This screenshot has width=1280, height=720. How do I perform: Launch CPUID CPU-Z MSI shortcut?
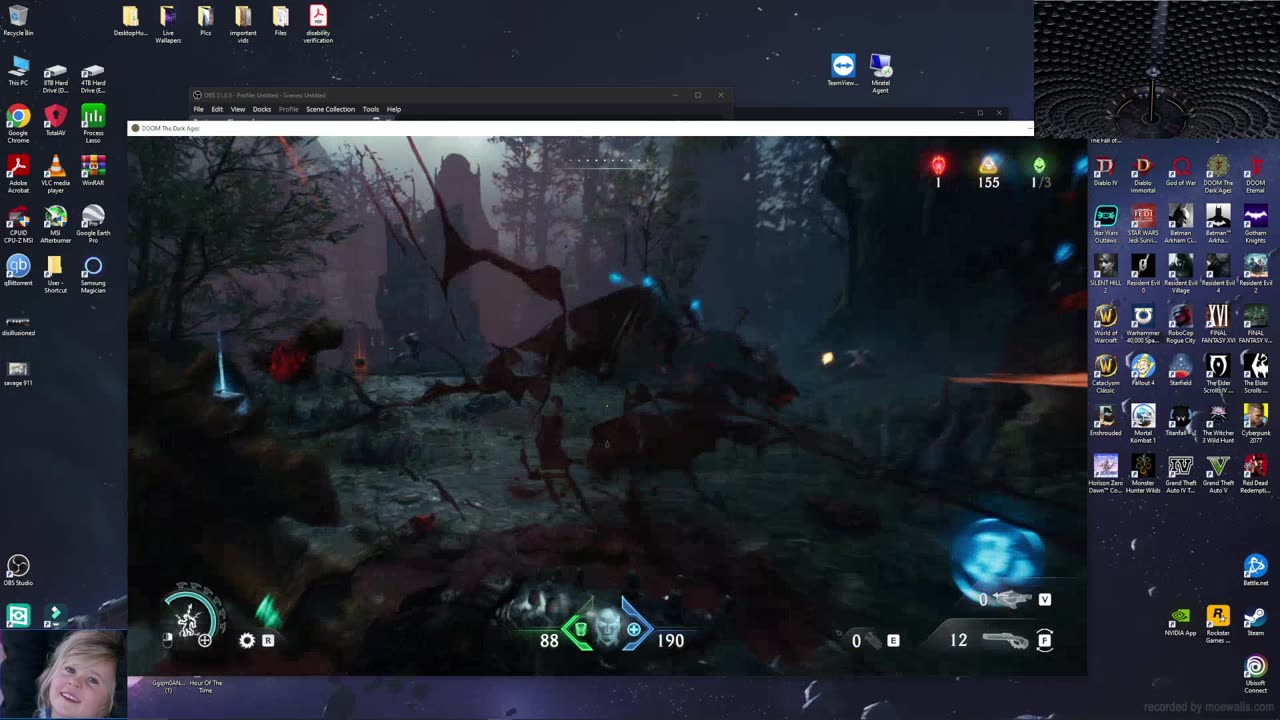[x=18, y=224]
